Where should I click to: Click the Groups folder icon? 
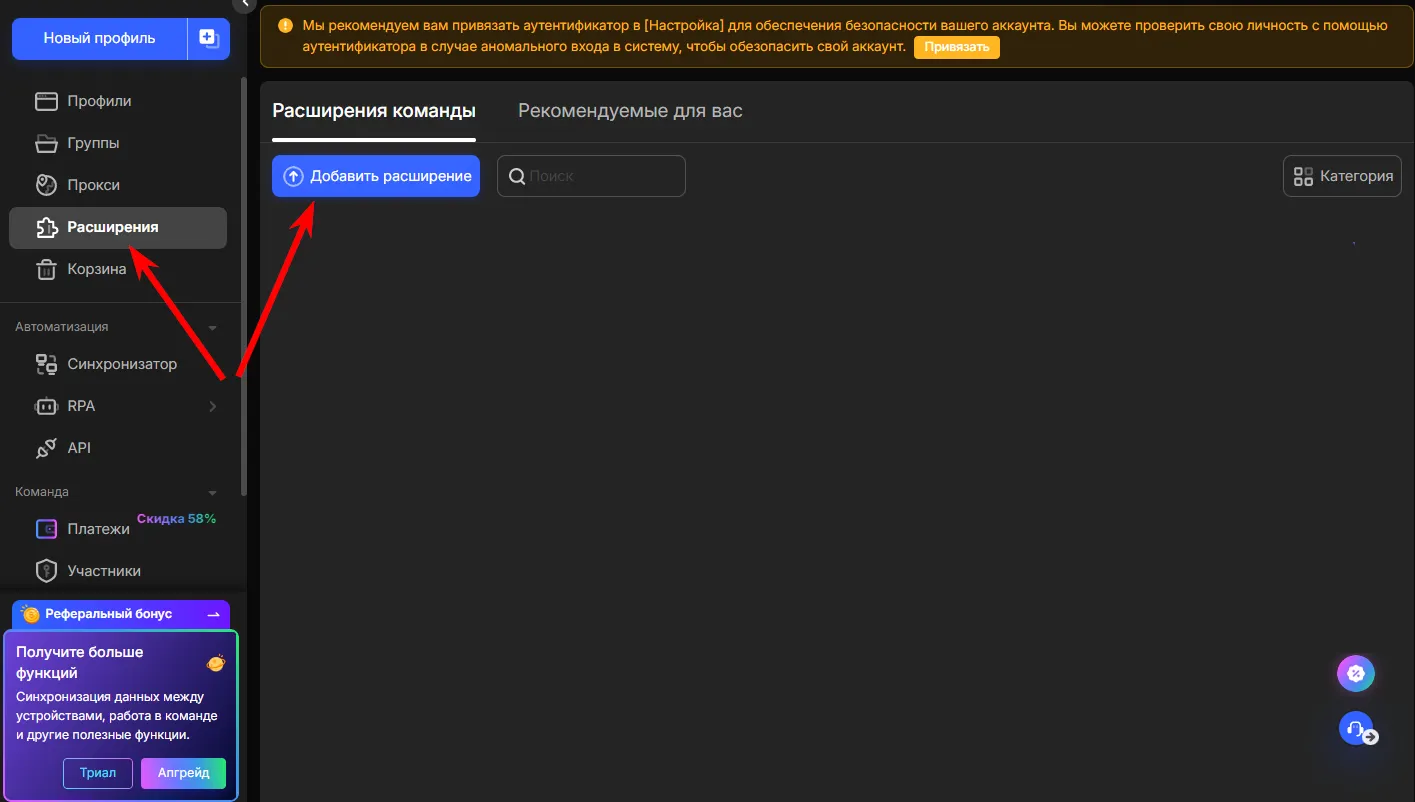tap(46, 143)
